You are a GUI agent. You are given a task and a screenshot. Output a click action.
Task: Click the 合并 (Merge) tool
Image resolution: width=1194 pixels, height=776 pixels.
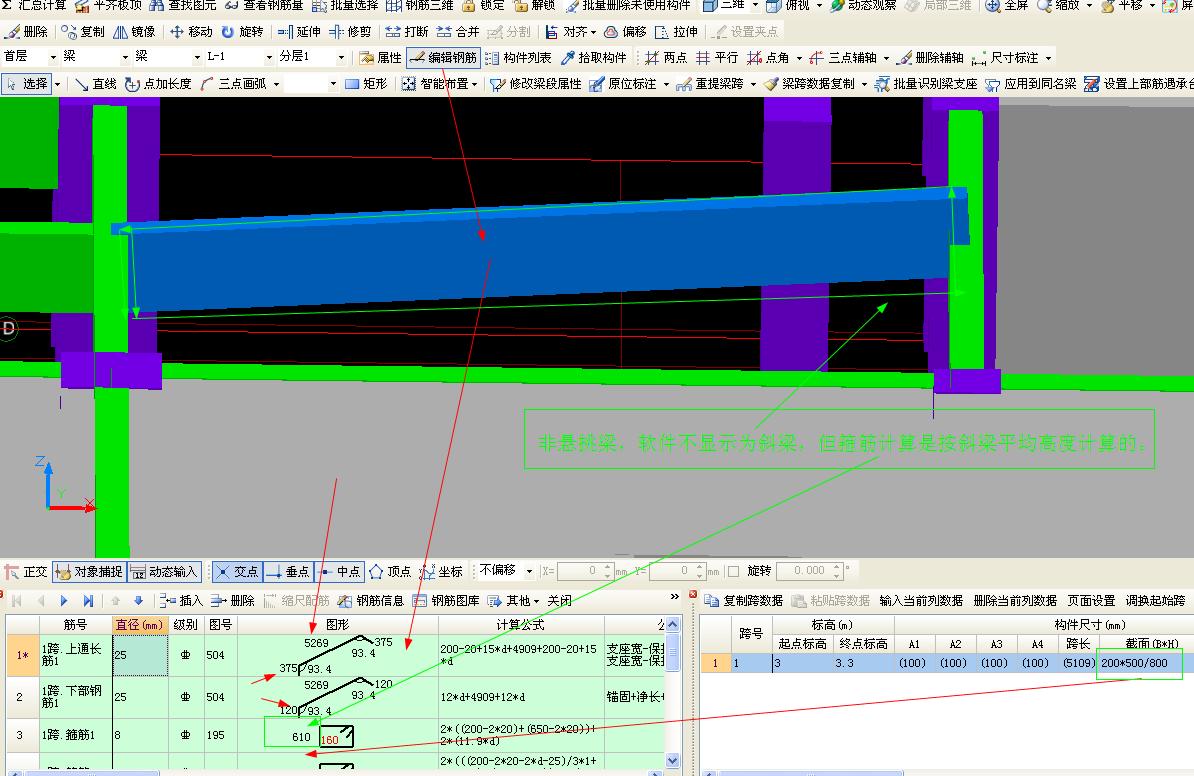coord(458,32)
